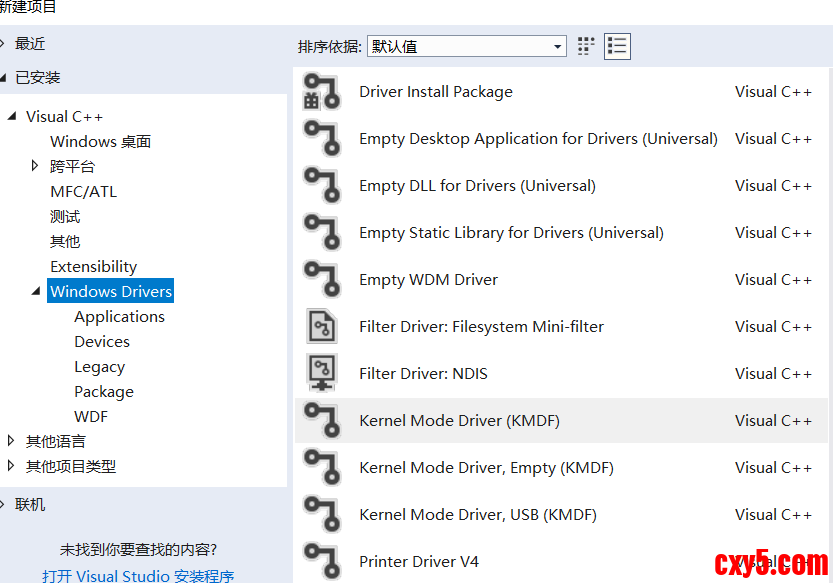Expand the 跨平台 tree node
Screen dimensions: 833x583
[36, 166]
